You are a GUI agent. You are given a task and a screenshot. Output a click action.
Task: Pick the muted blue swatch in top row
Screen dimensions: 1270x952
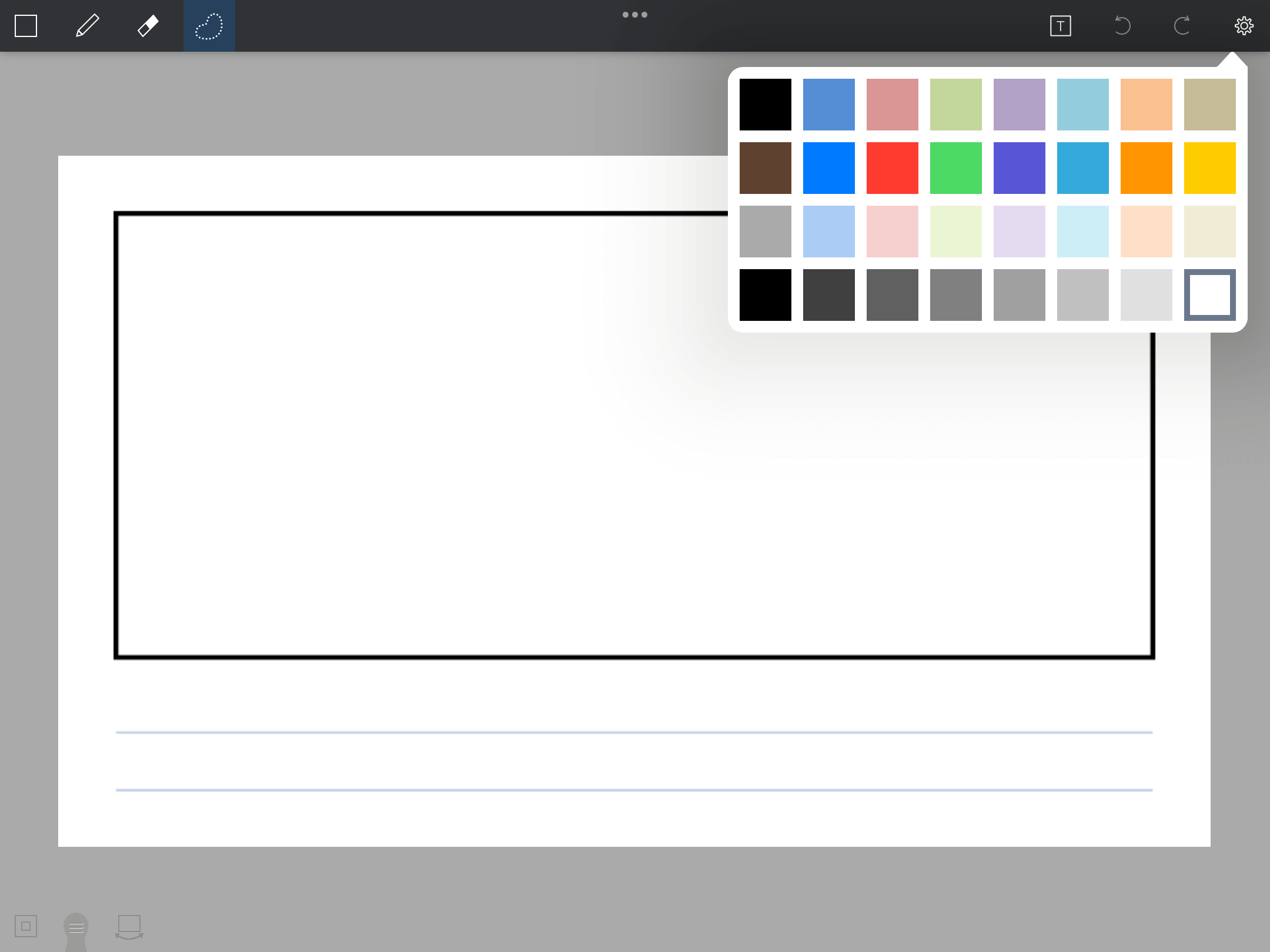(x=829, y=105)
